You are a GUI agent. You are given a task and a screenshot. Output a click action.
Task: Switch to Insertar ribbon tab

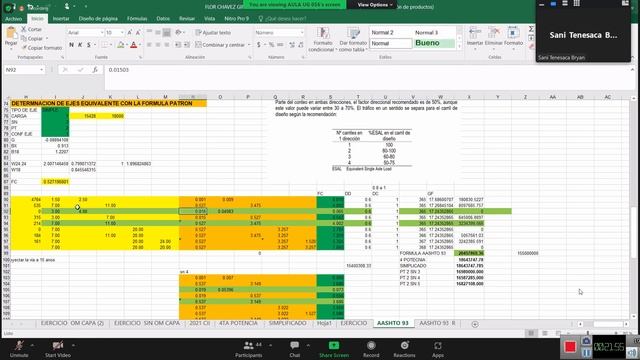61,19
